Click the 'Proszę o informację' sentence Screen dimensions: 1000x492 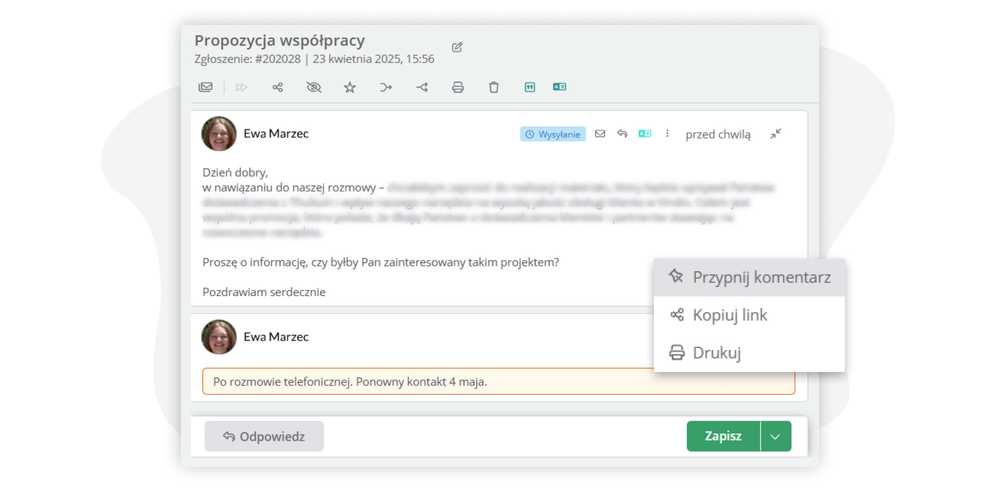(x=381, y=262)
